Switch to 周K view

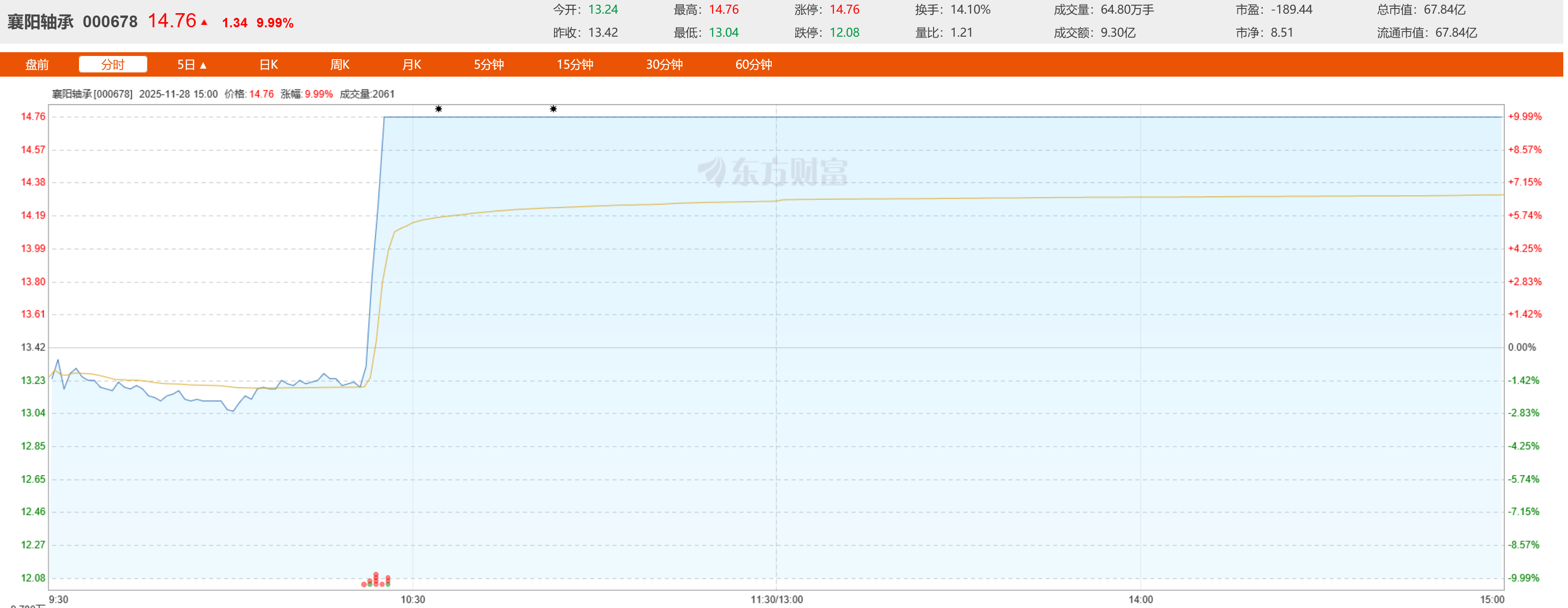click(x=340, y=64)
